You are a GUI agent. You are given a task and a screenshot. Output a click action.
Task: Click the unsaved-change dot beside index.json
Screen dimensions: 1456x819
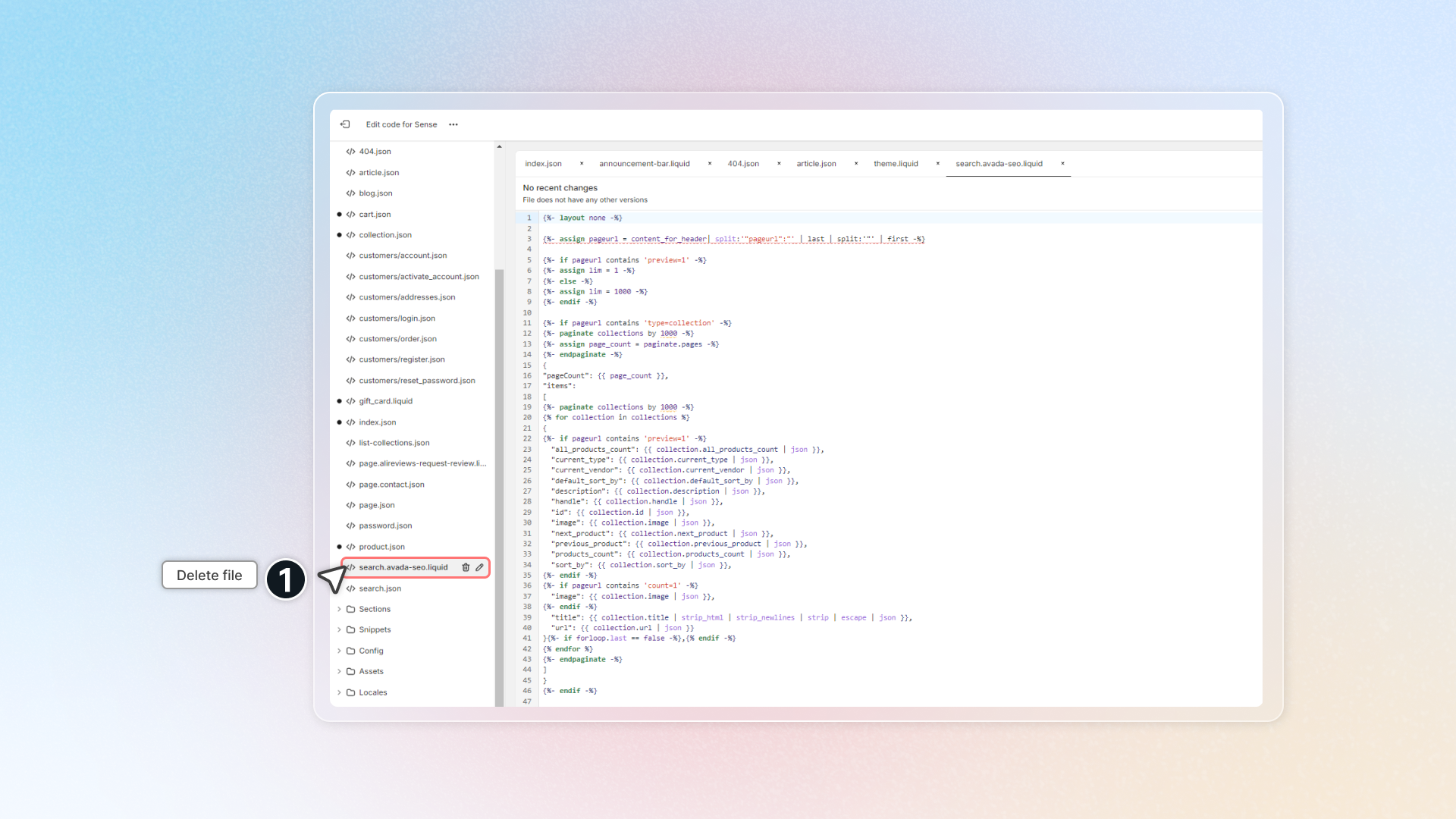coord(339,422)
